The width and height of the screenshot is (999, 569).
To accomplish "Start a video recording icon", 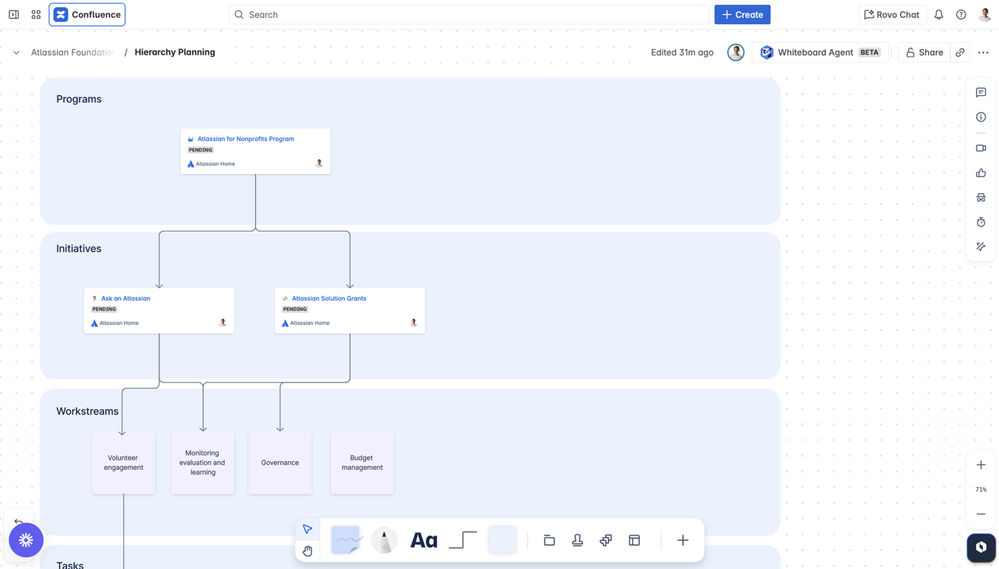I will tap(981, 148).
